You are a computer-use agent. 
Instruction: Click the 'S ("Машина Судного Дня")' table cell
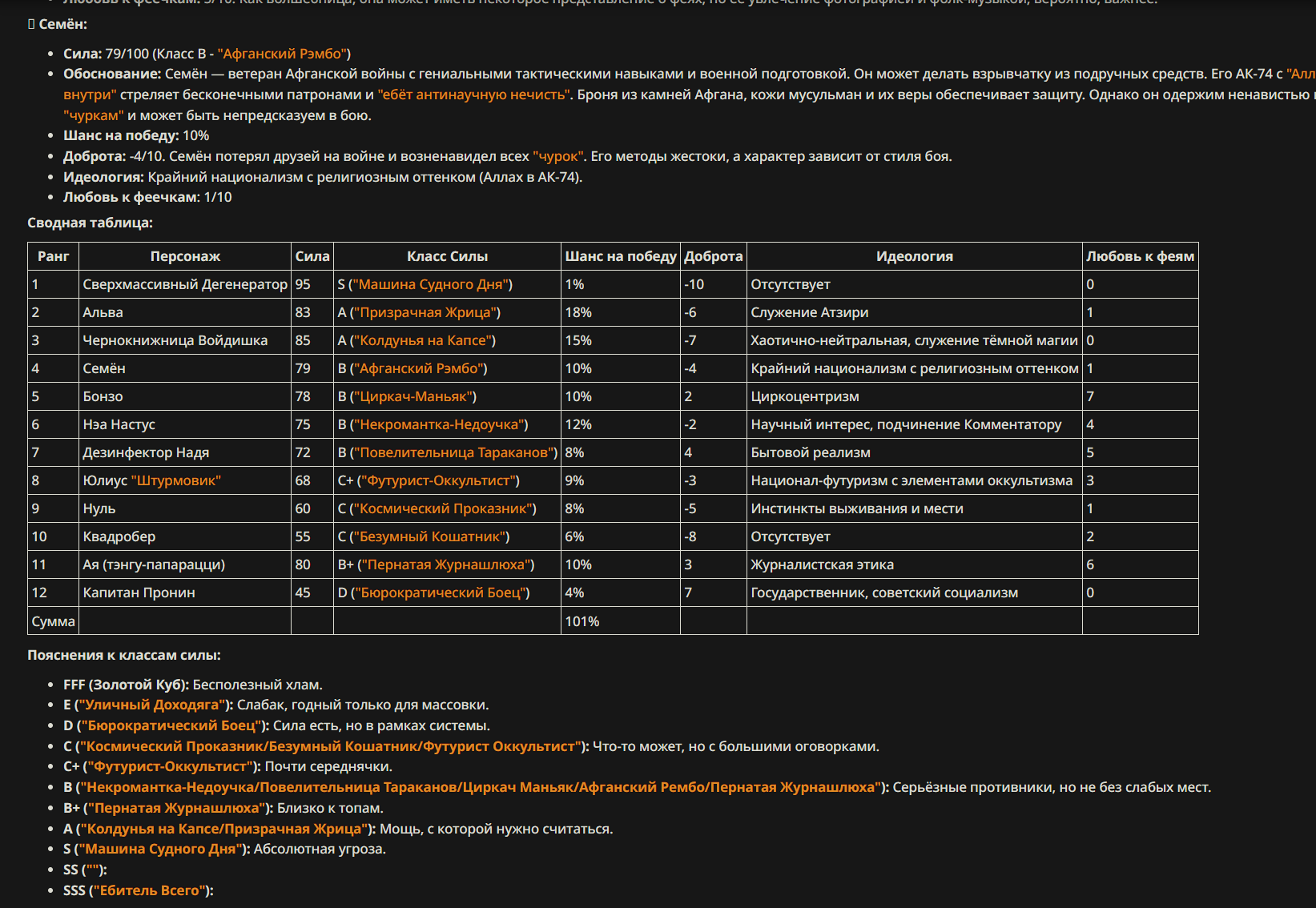point(447,284)
